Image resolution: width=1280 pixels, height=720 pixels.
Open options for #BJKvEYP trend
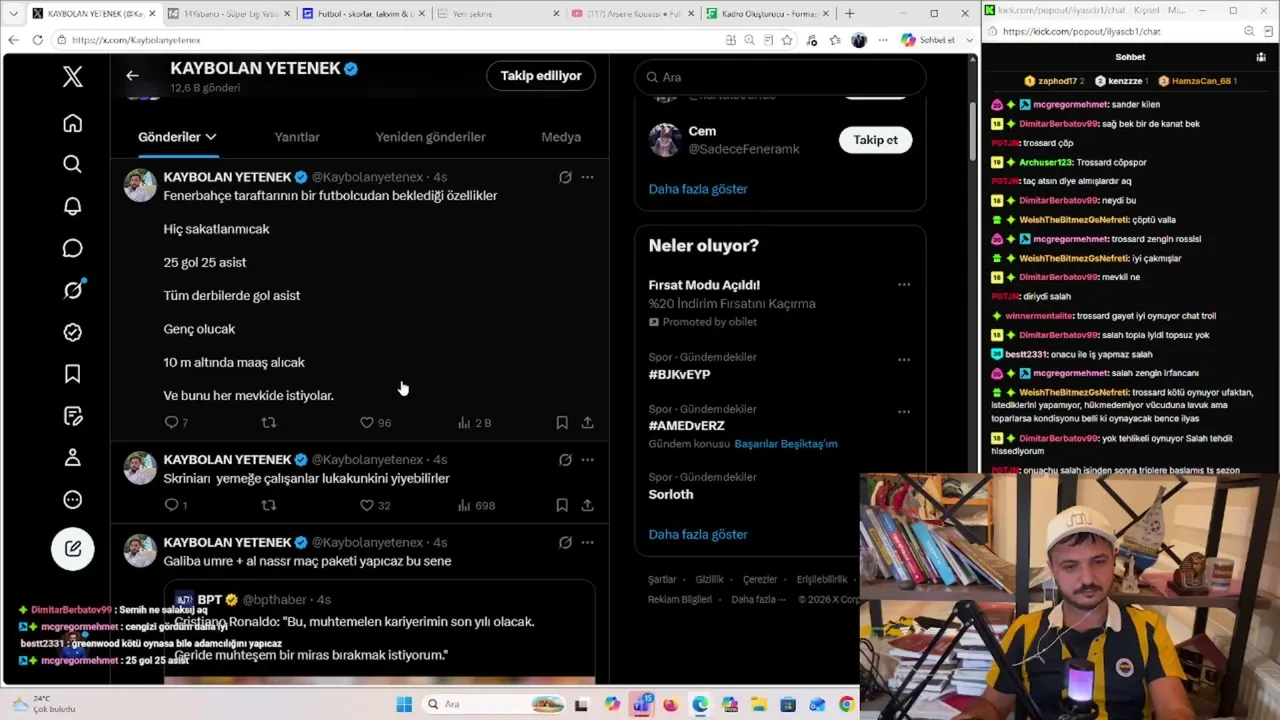(x=904, y=360)
